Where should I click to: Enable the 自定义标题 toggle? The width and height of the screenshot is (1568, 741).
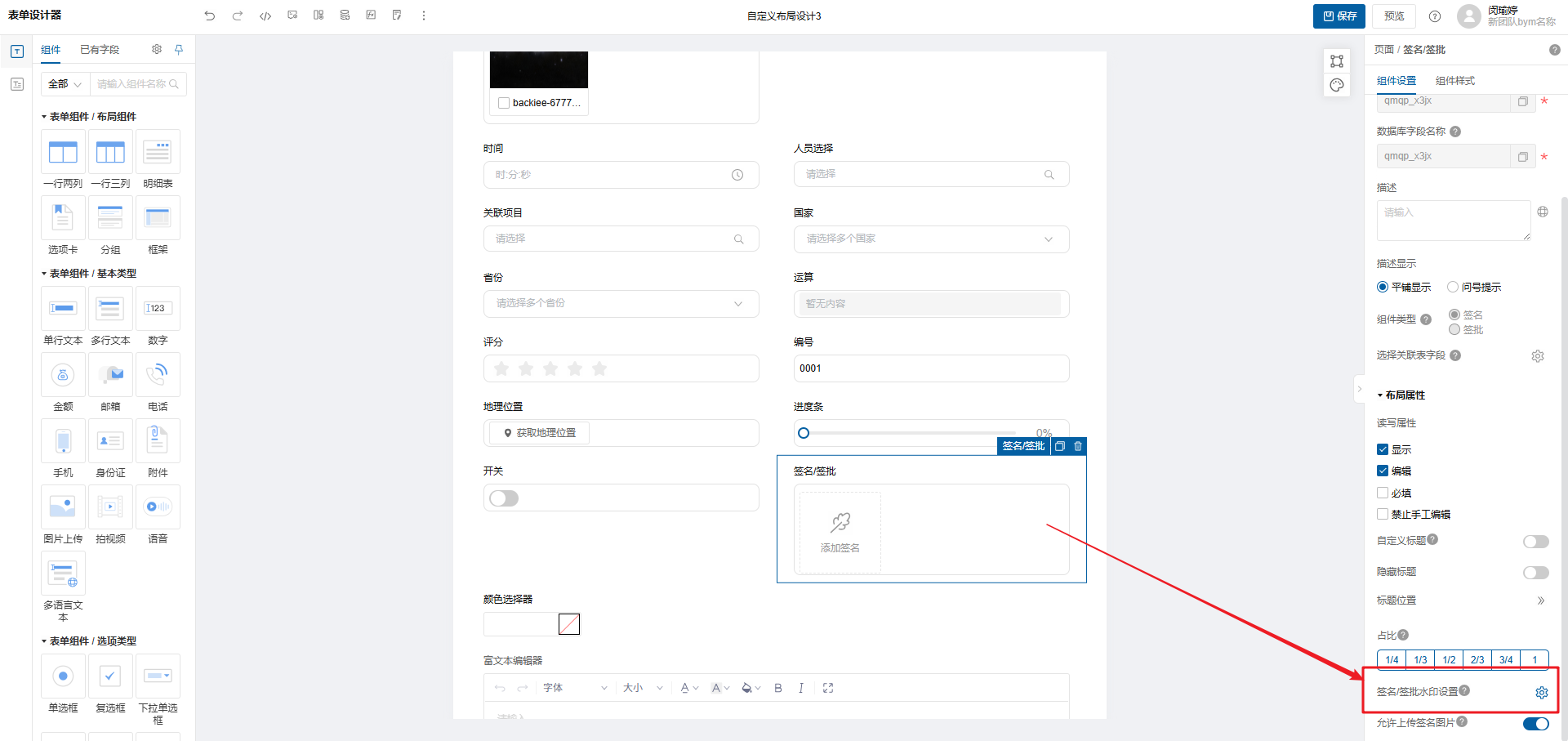click(1536, 542)
